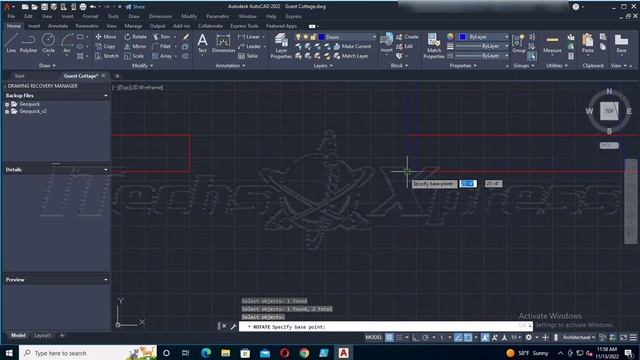
Task: Click the Mirror tool
Action: point(135,46)
